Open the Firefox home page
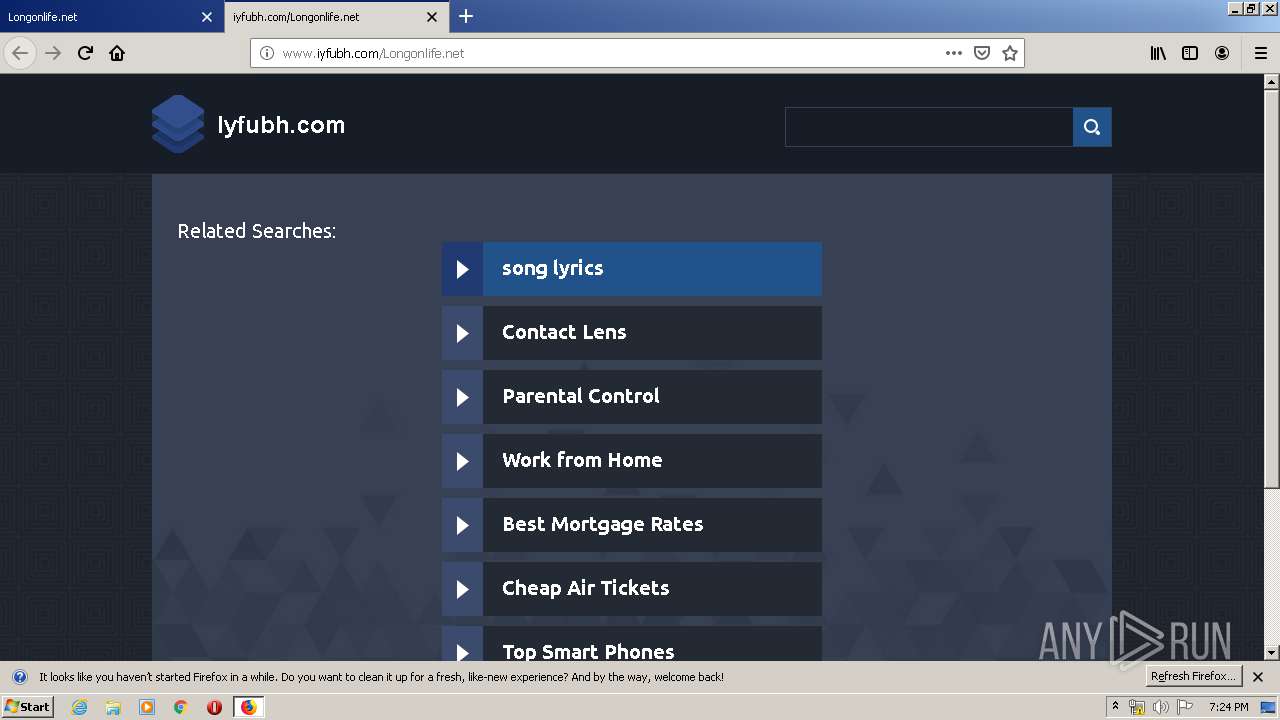The height and width of the screenshot is (720, 1280). coord(117,53)
